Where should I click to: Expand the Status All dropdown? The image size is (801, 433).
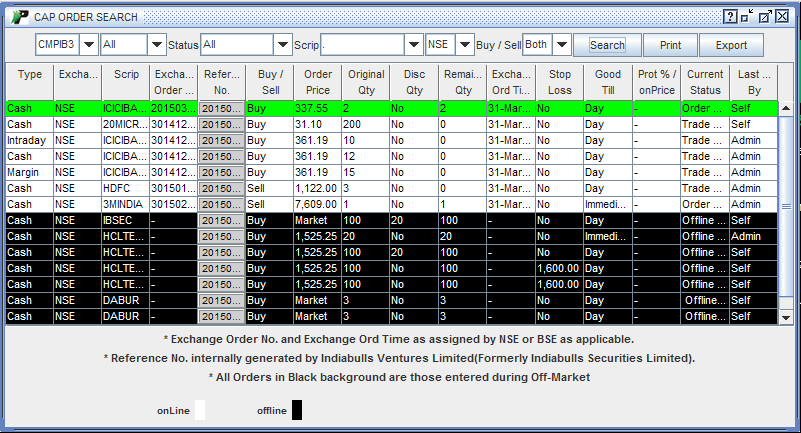pyautogui.click(x=282, y=44)
